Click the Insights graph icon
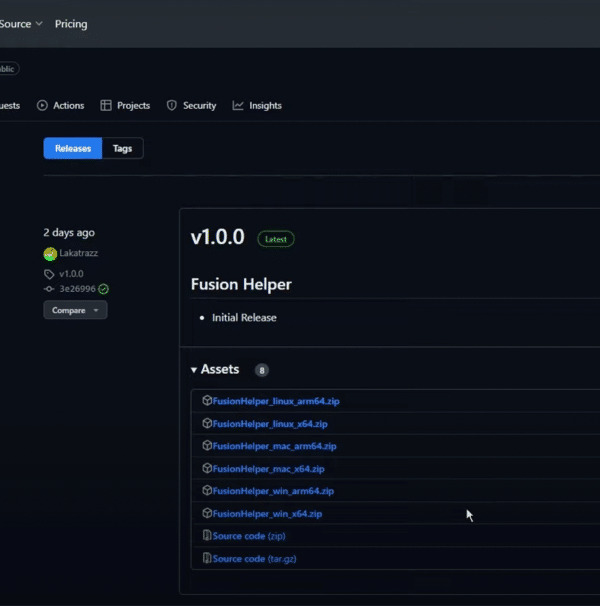Screen dimensions: 600x606 [238, 106]
